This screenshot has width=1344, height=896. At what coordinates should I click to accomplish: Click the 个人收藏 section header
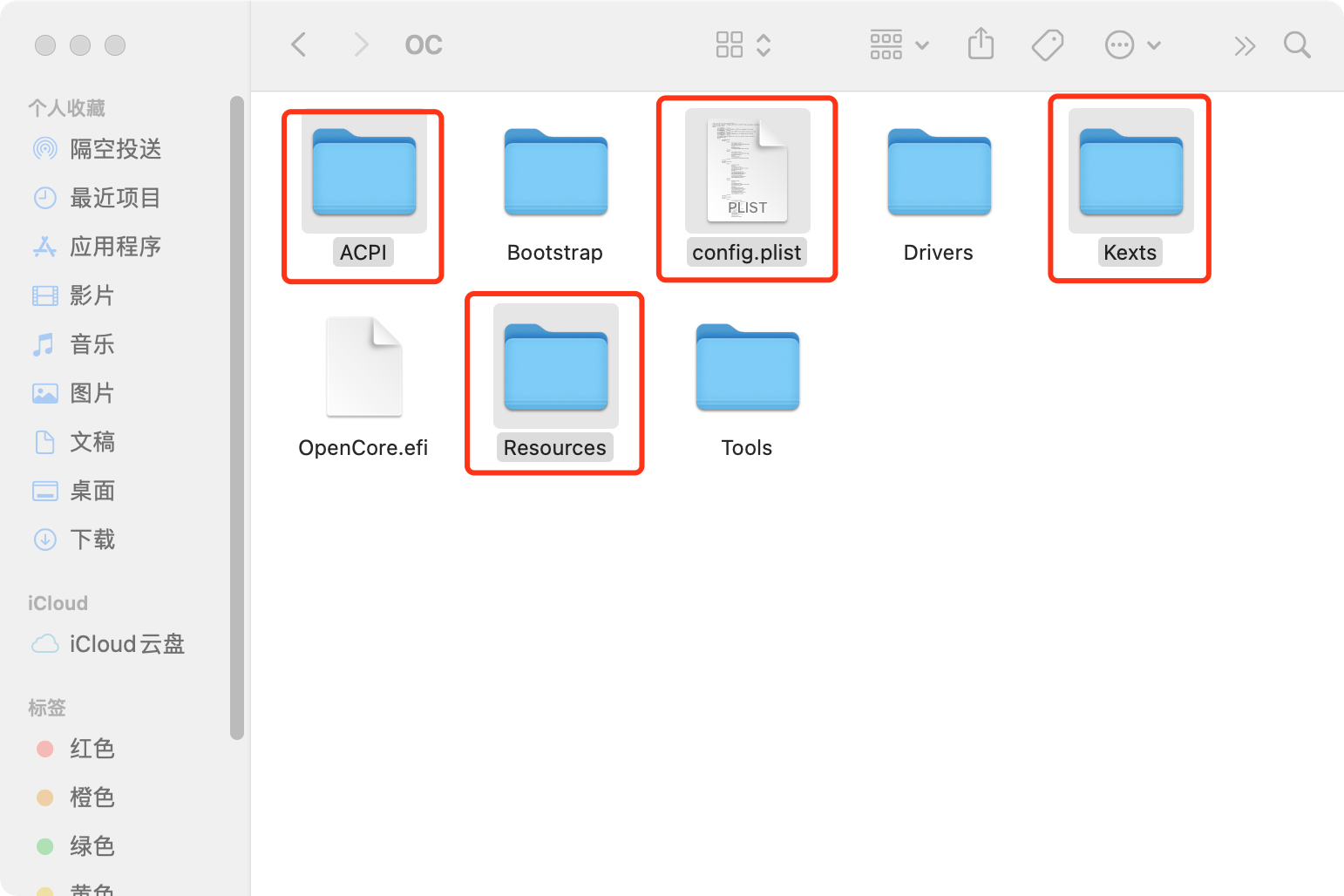[66, 108]
